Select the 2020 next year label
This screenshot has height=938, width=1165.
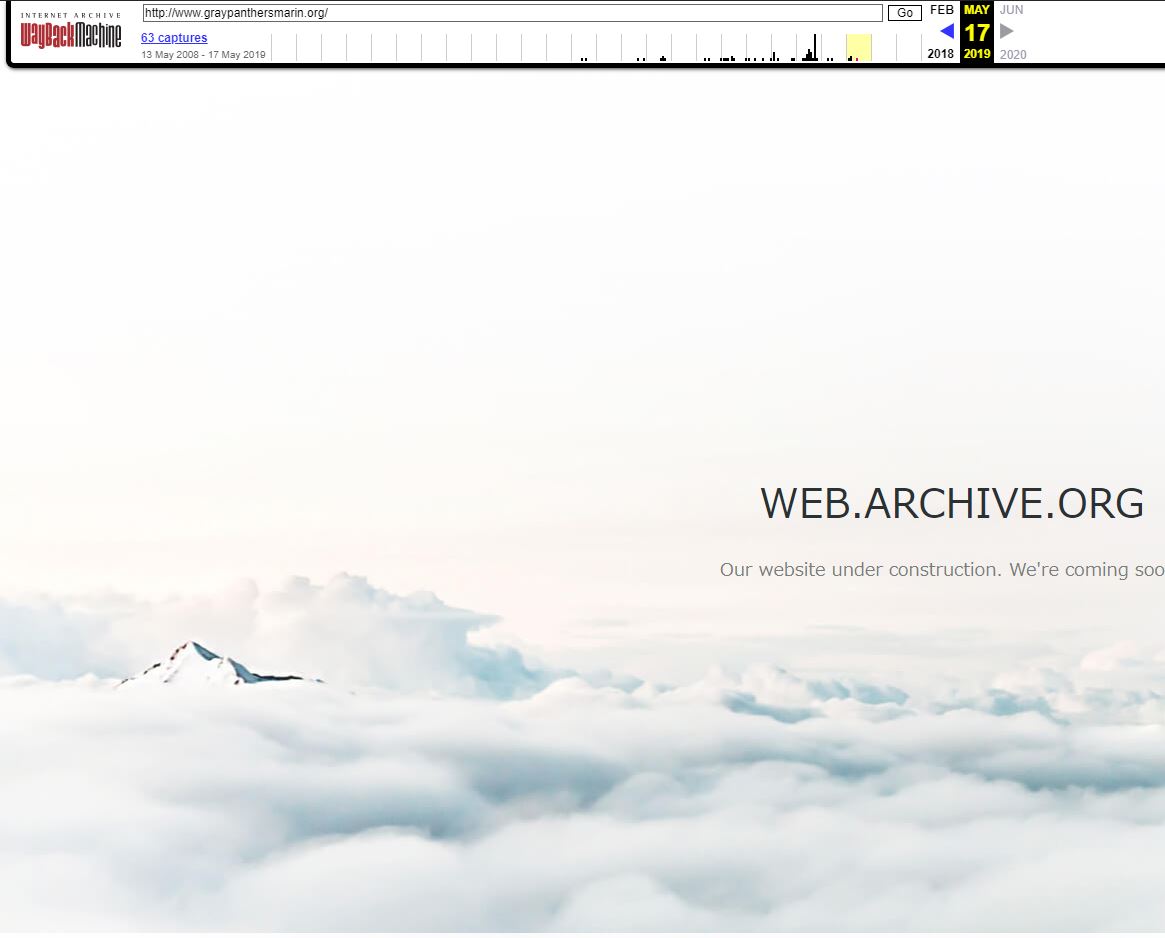click(x=1012, y=54)
